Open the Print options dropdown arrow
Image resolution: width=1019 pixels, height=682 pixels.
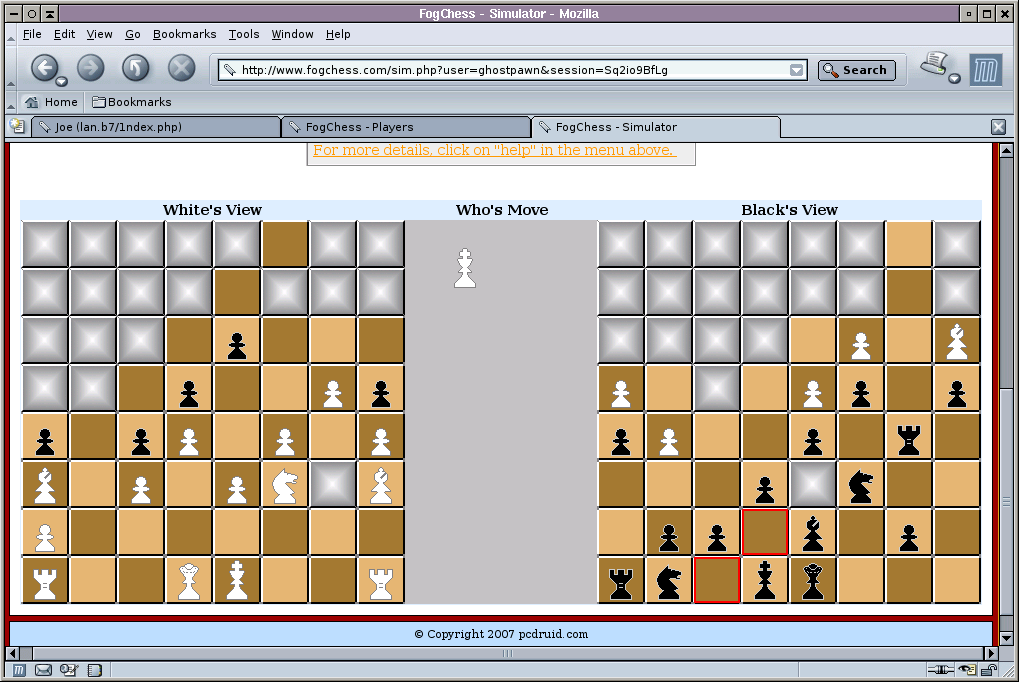pyautogui.click(x=954, y=80)
